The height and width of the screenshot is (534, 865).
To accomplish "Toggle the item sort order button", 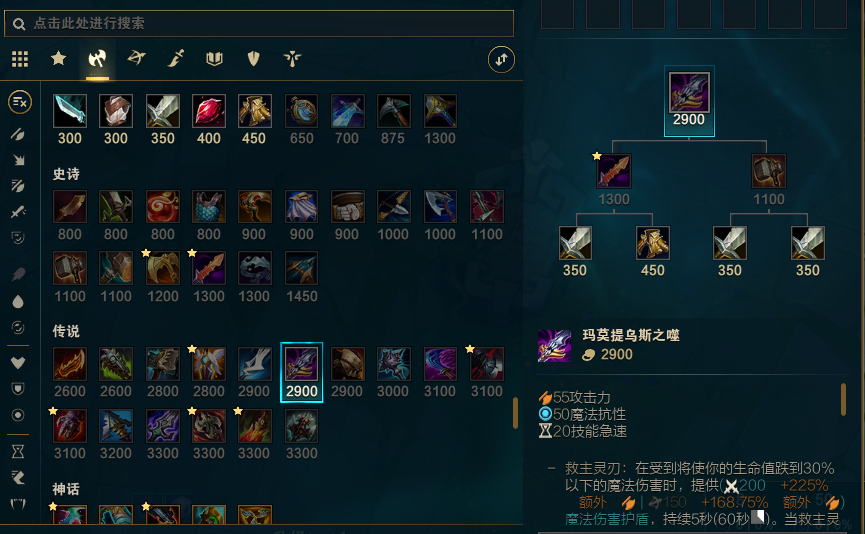I will click(501, 60).
